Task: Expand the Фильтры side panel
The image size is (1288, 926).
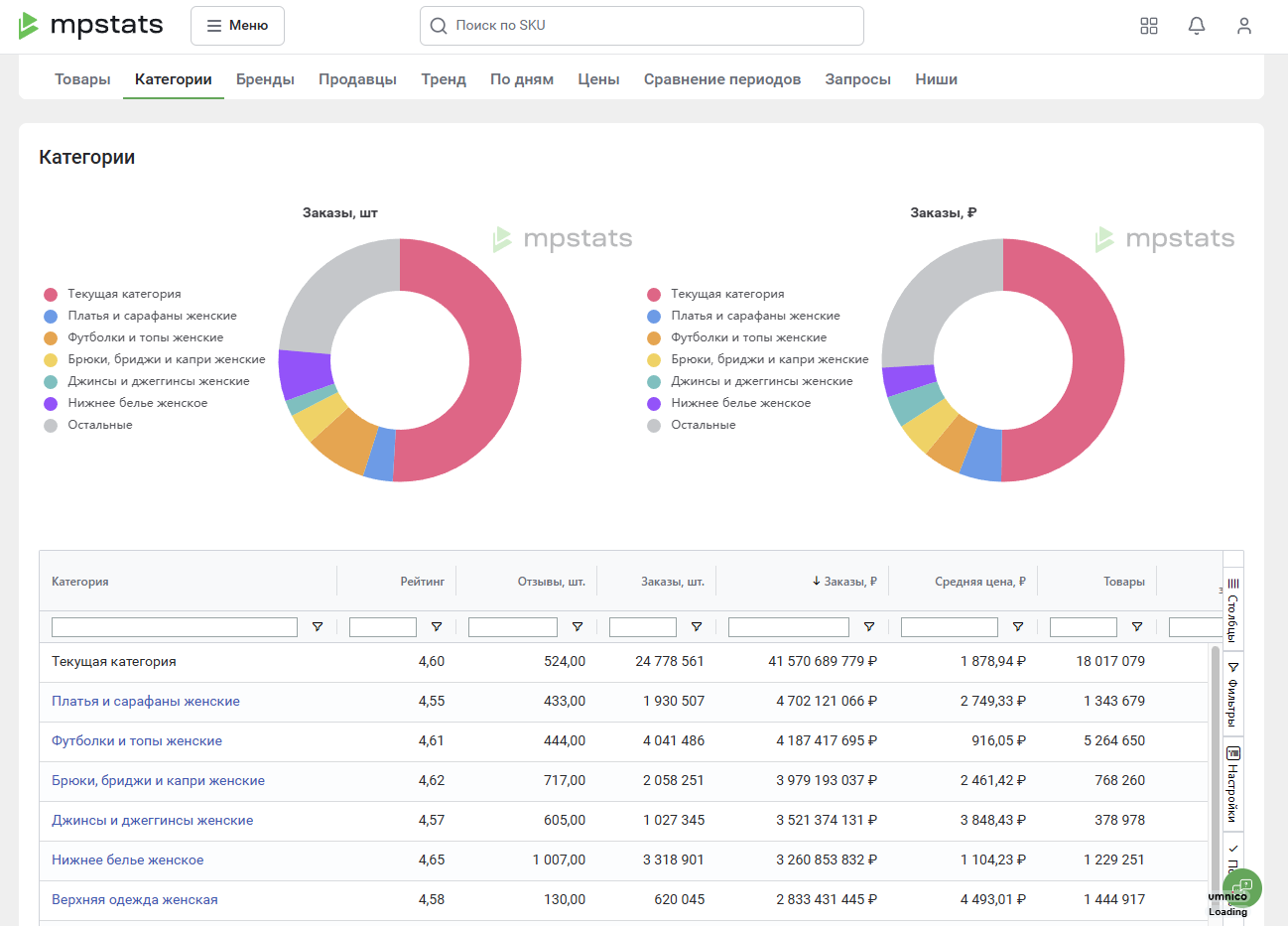Action: click(1233, 694)
